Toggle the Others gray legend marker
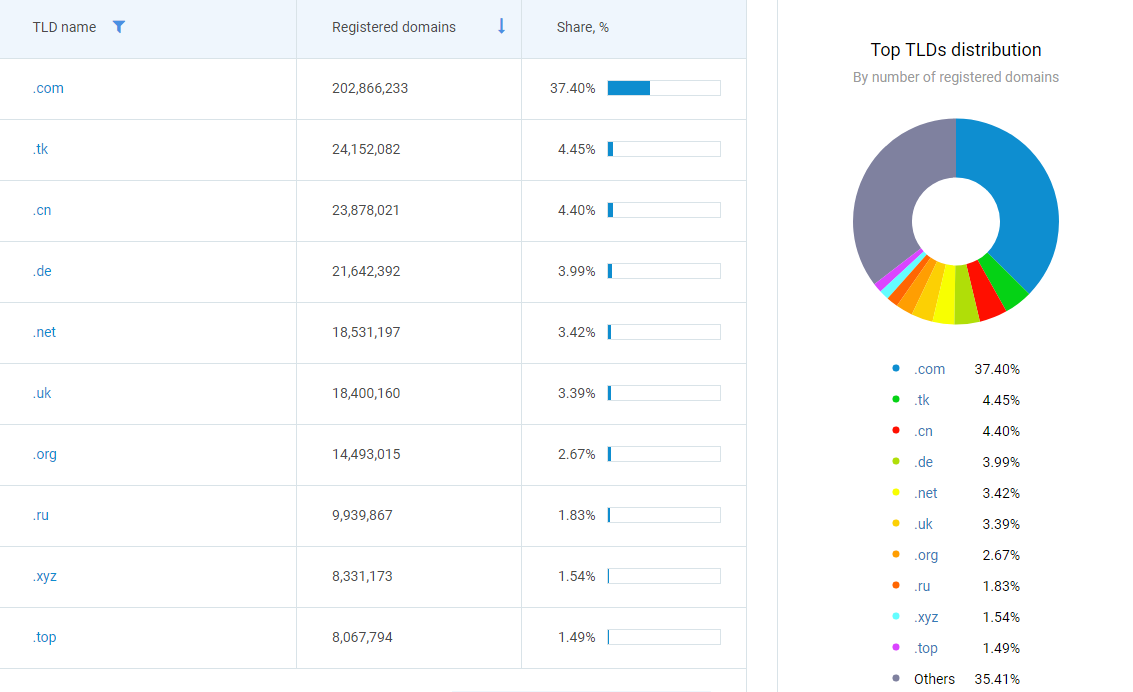This screenshot has height=692, width=1133. 896,679
